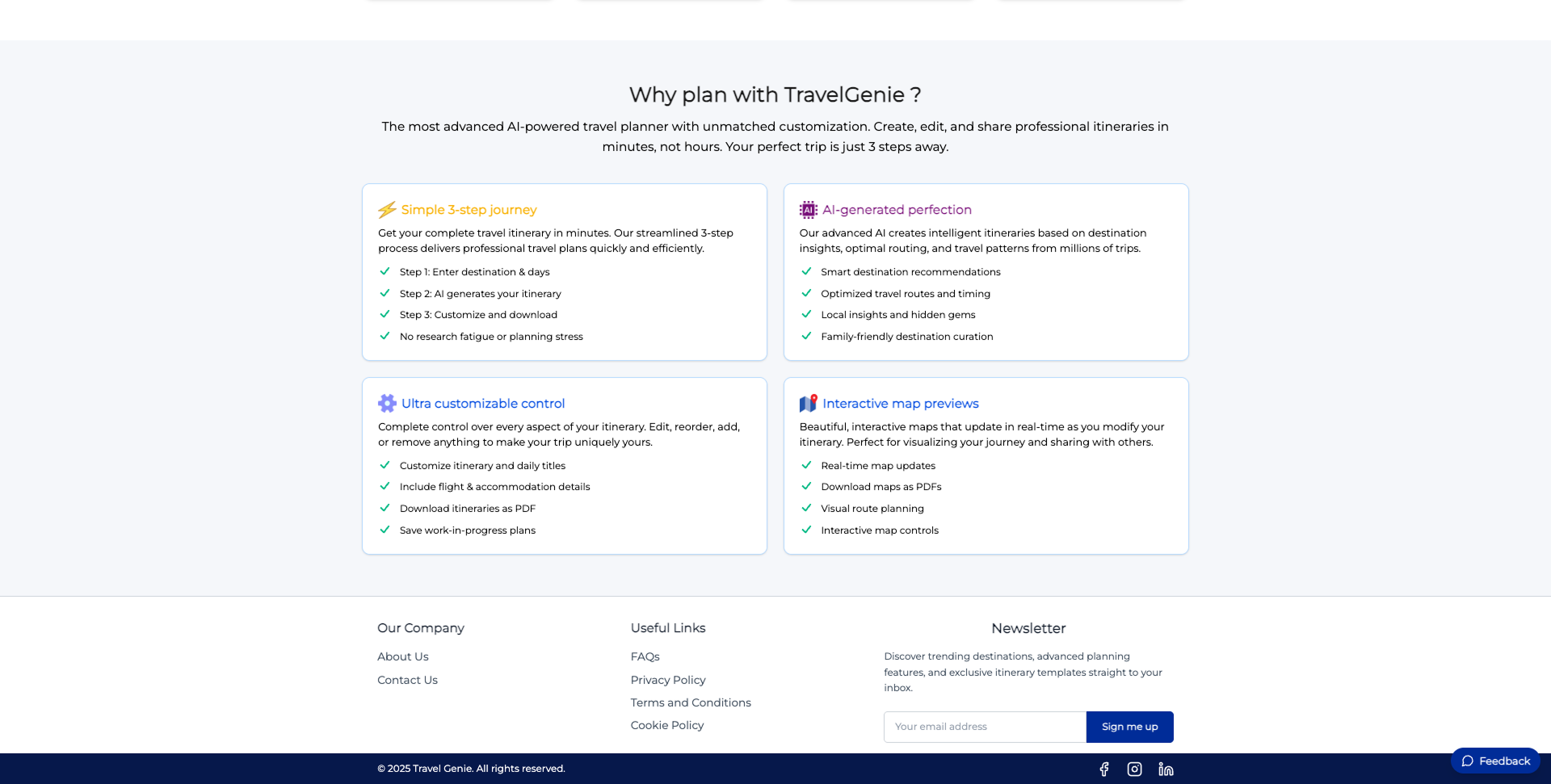This screenshot has width=1551, height=784.
Task: Click checkmark beside Download maps as PDFs
Action: [806, 486]
